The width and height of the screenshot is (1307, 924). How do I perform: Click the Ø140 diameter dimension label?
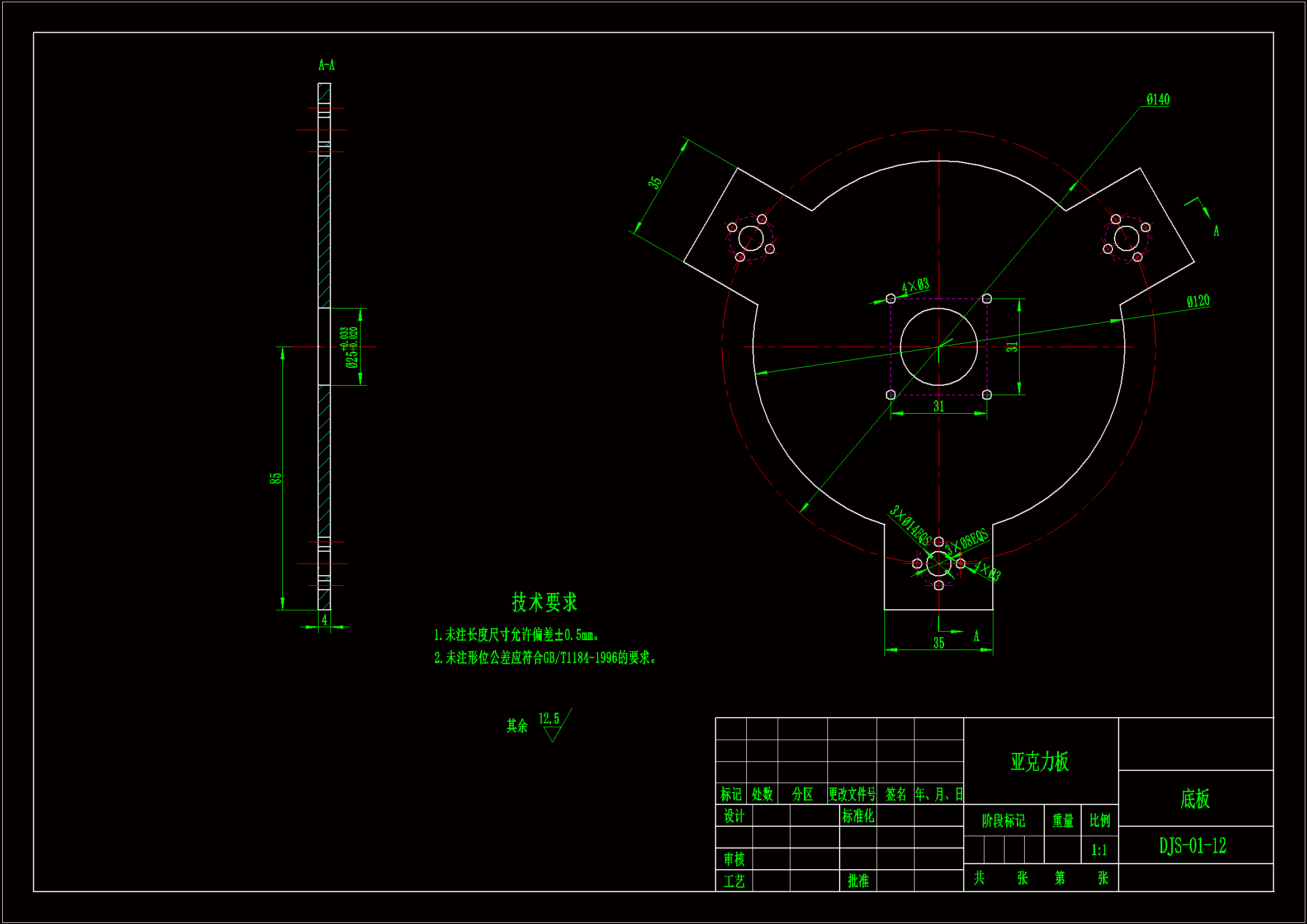(x=1157, y=99)
